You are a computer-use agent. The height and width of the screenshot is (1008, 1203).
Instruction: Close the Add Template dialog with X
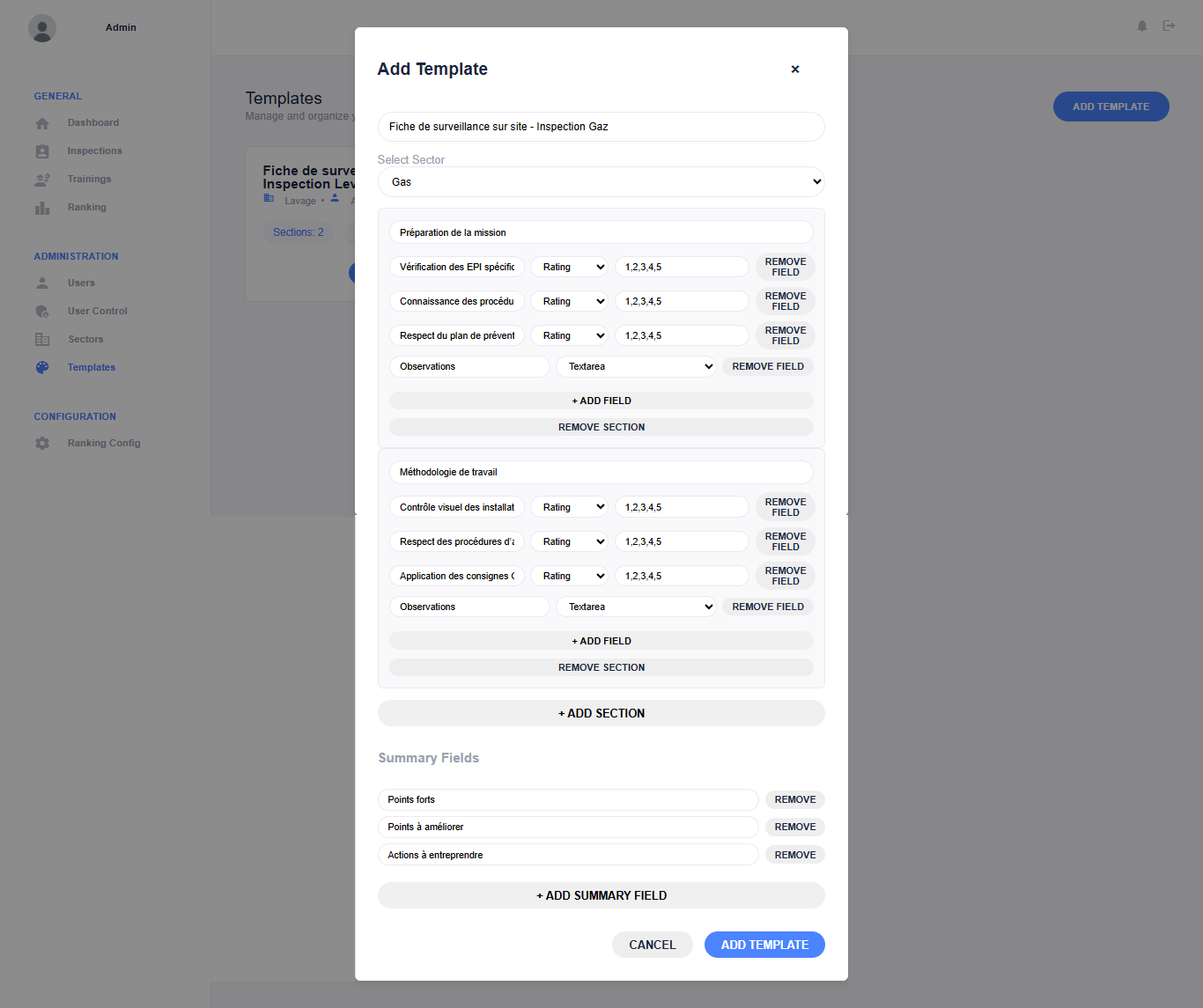794,70
